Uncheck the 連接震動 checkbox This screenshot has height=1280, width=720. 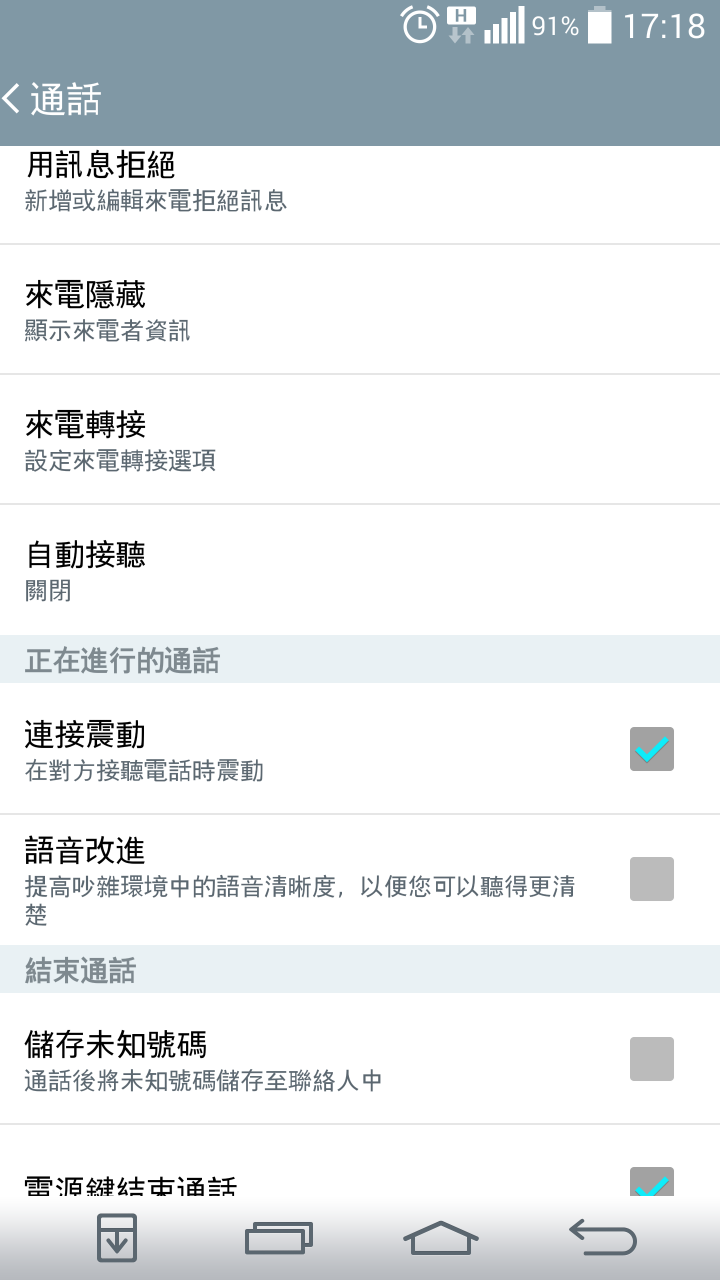(652, 749)
